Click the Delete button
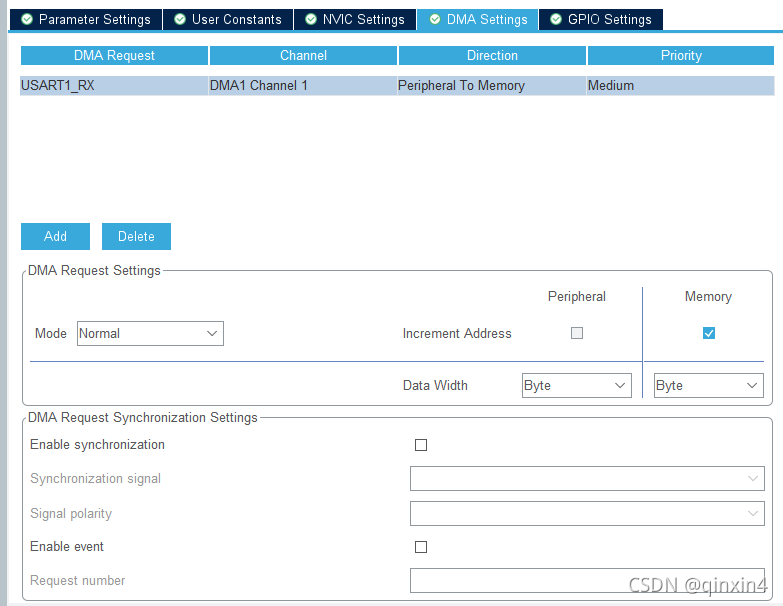Viewport: 783px width, 606px height. pos(136,236)
